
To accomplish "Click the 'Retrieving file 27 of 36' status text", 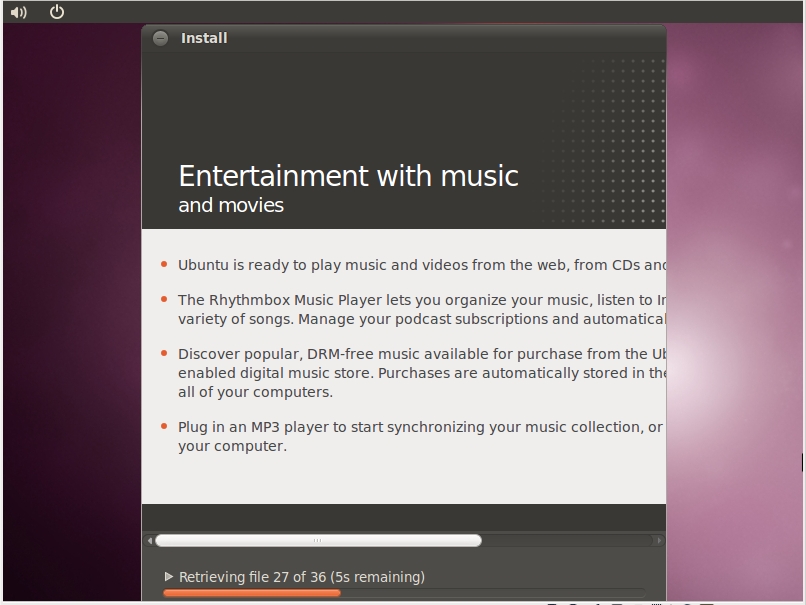I will (302, 577).
